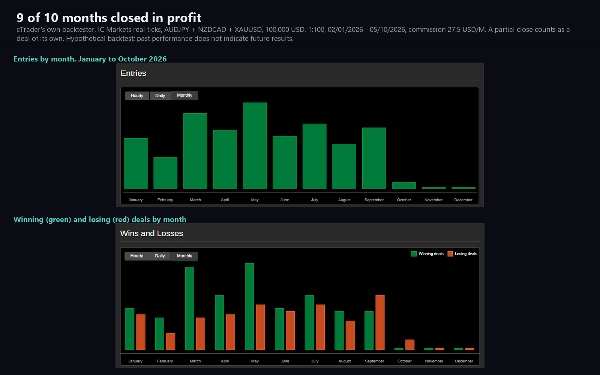
Task: Click the 'May' axis label in Entries chart
Action: click(254, 199)
